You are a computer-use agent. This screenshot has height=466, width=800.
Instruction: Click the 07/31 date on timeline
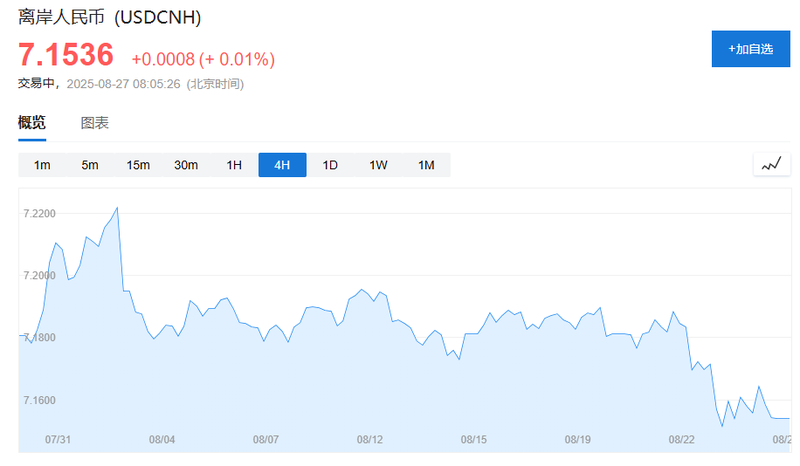point(58,439)
